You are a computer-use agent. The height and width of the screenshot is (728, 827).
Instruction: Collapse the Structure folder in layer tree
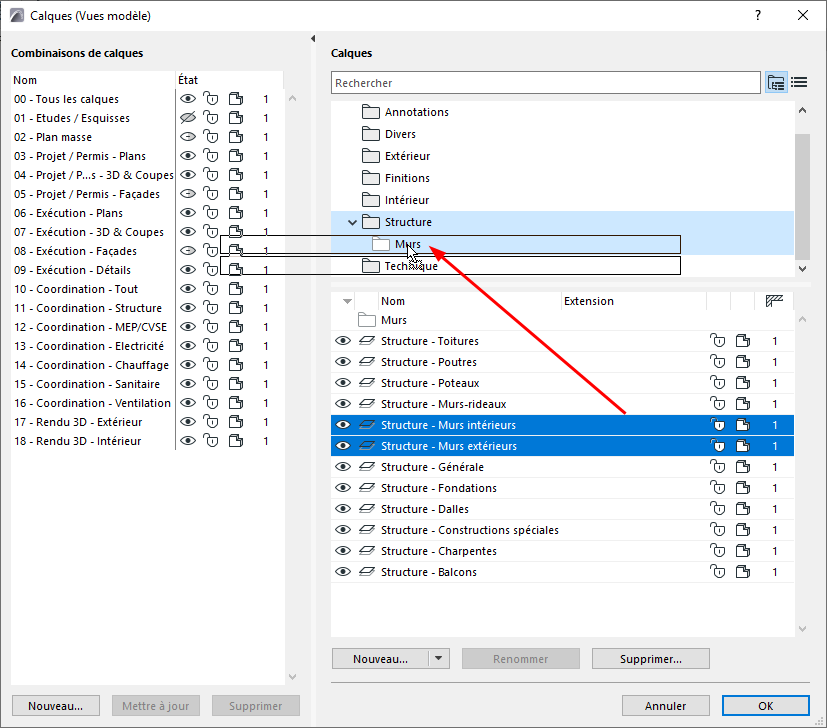click(352, 223)
